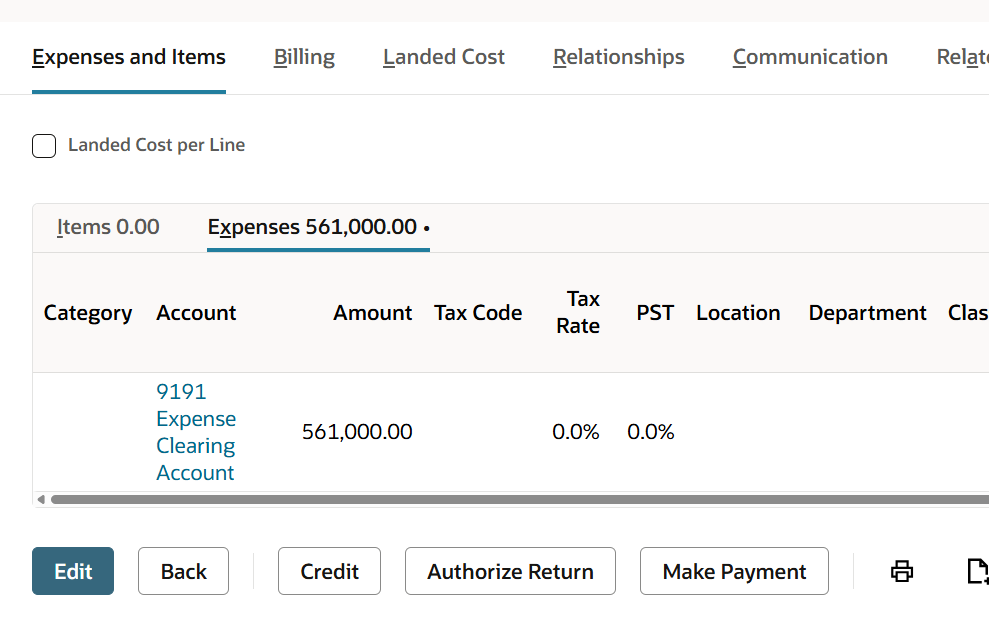Image resolution: width=989 pixels, height=618 pixels.
Task: Select Expenses 561,000.00 subtab
Action: [x=319, y=227]
